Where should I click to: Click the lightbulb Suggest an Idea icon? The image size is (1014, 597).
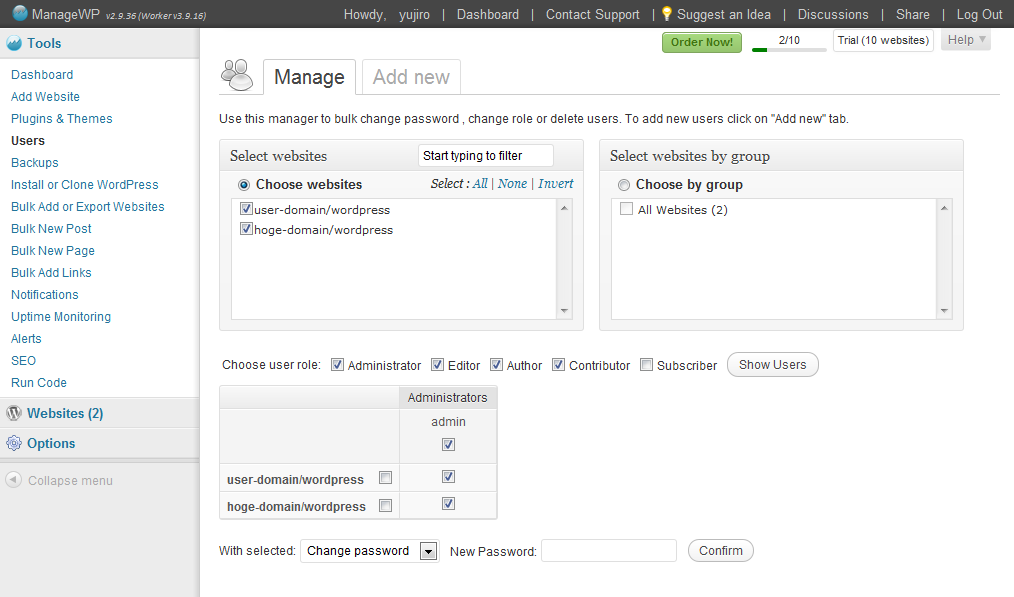(667, 14)
